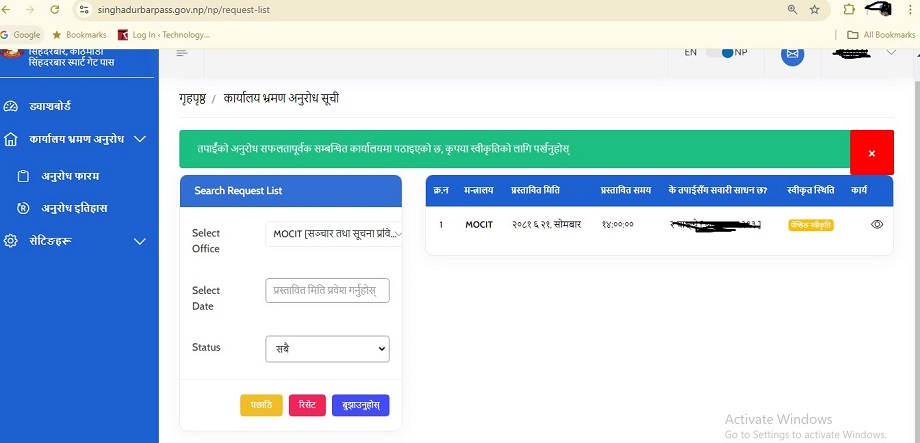Open the hamburger sidebar menu icon
This screenshot has height=443, width=920.
tap(182, 53)
